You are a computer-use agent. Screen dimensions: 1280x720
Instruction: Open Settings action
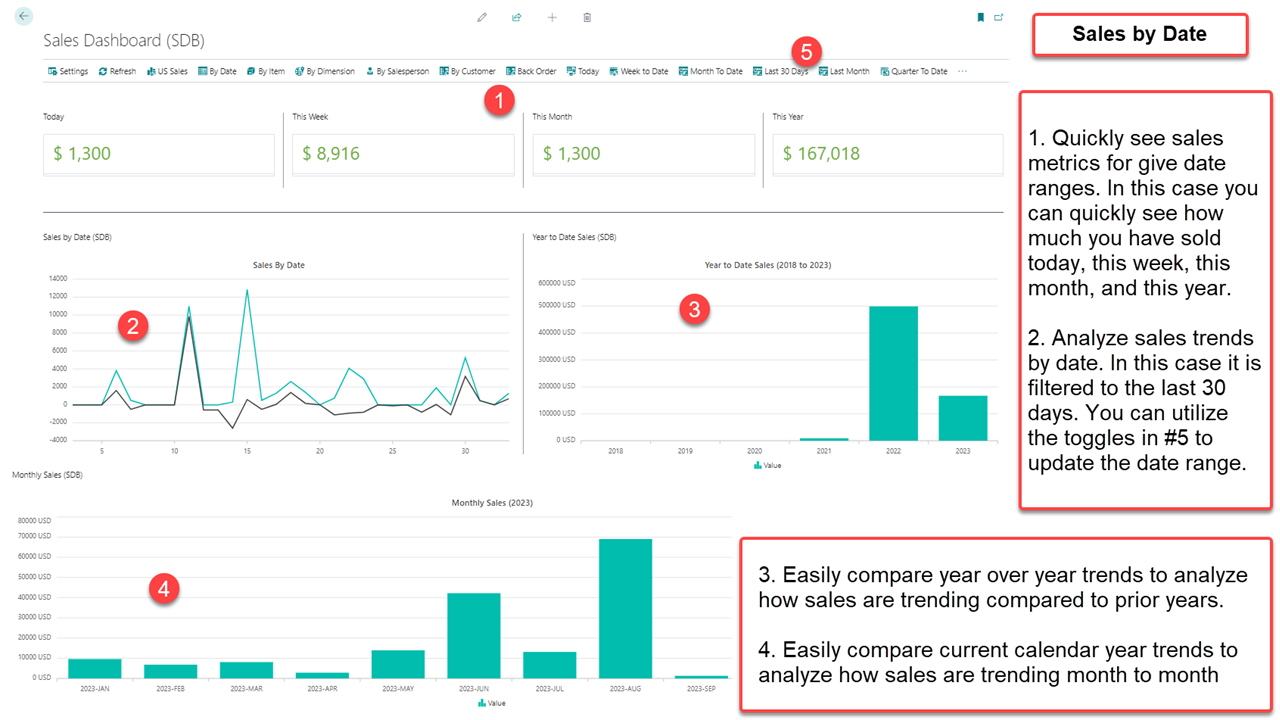point(68,71)
